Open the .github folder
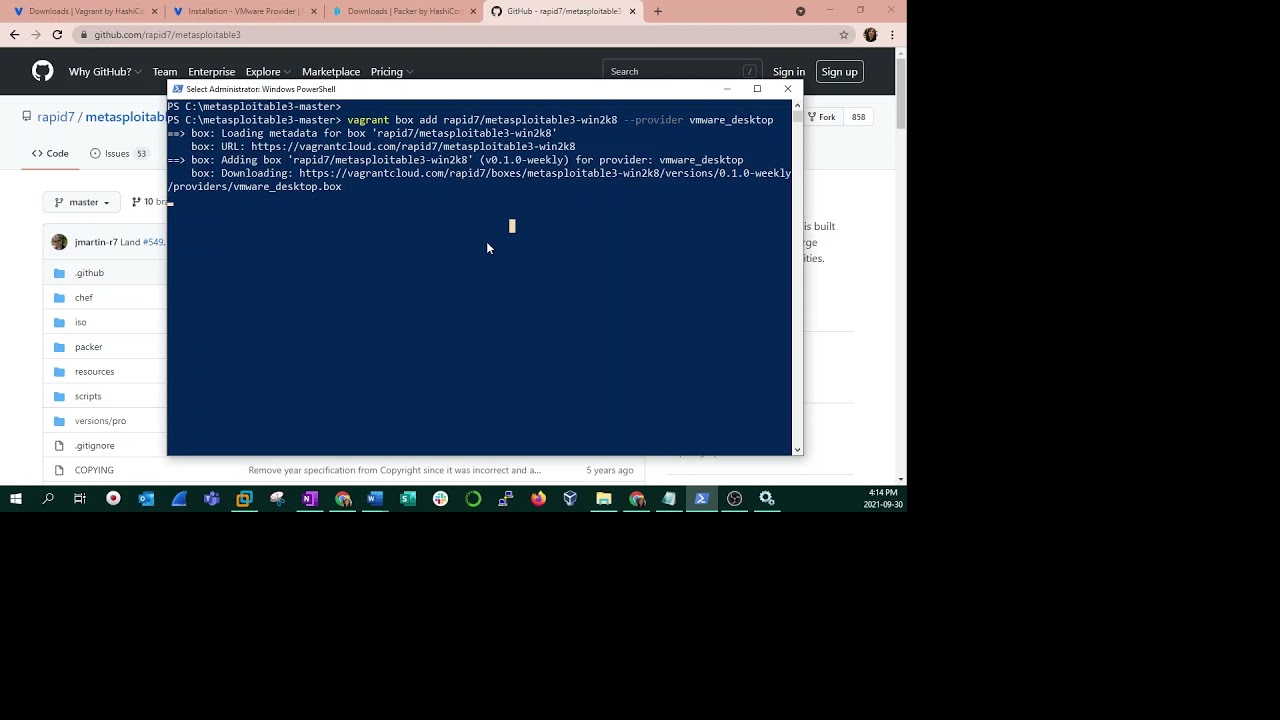 89,273
